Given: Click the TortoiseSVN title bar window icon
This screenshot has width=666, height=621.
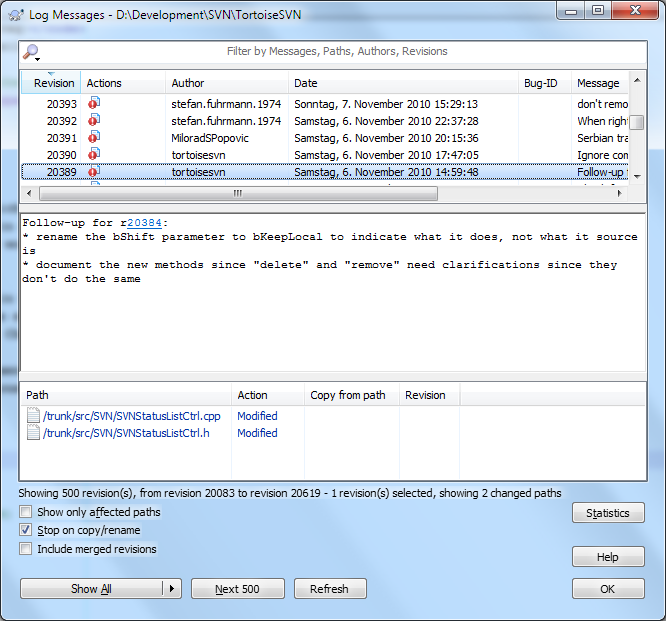Looking at the screenshot, I should point(15,11).
